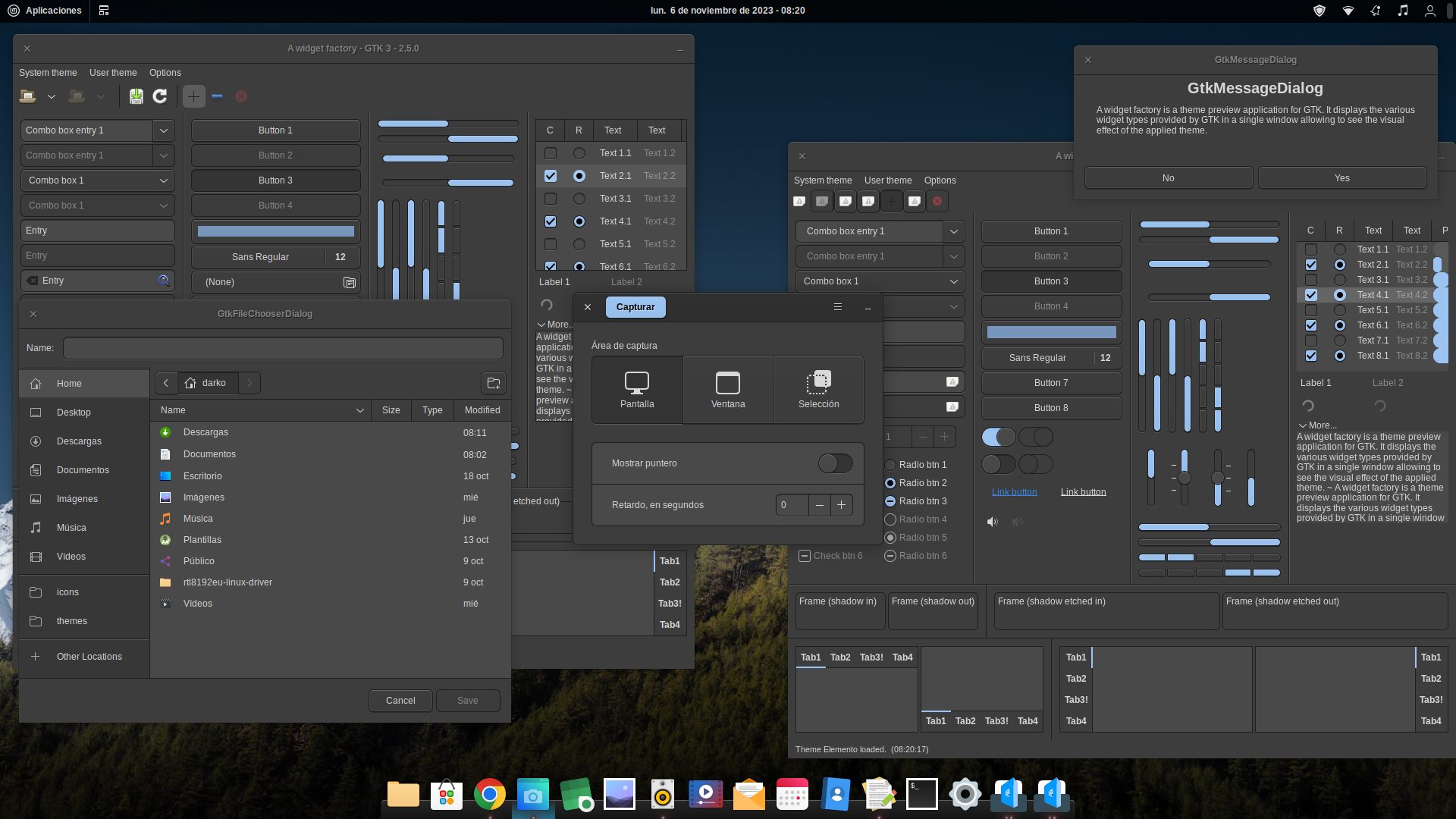Image resolution: width=1456 pixels, height=819 pixels.
Task: Open the music note icon in top bar
Action: tap(1403, 11)
